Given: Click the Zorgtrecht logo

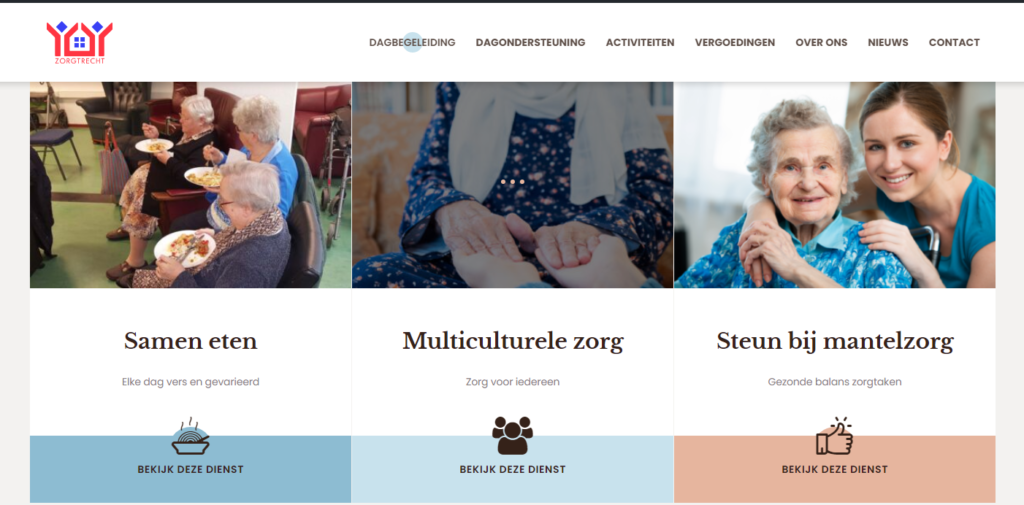Looking at the screenshot, I should [x=79, y=42].
